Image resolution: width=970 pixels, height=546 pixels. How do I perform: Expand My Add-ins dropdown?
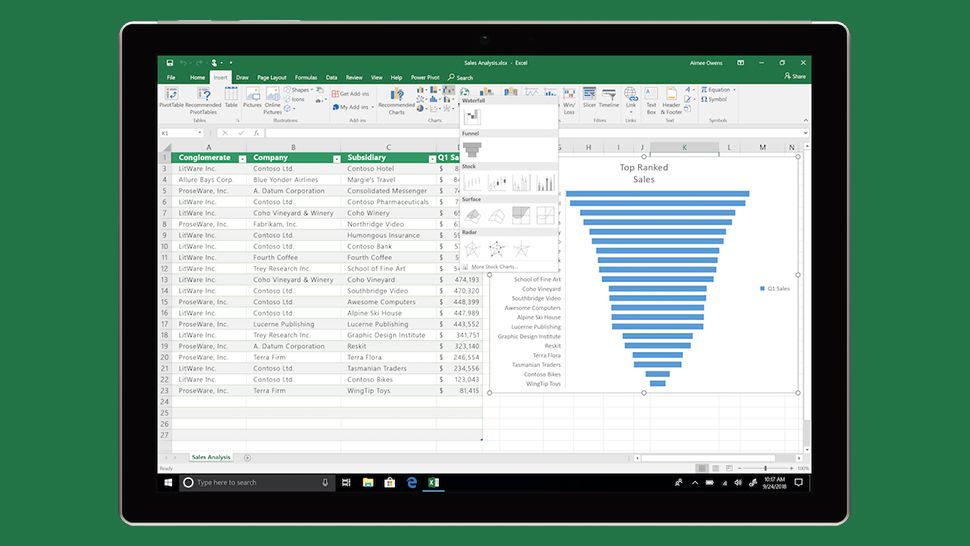coord(372,108)
